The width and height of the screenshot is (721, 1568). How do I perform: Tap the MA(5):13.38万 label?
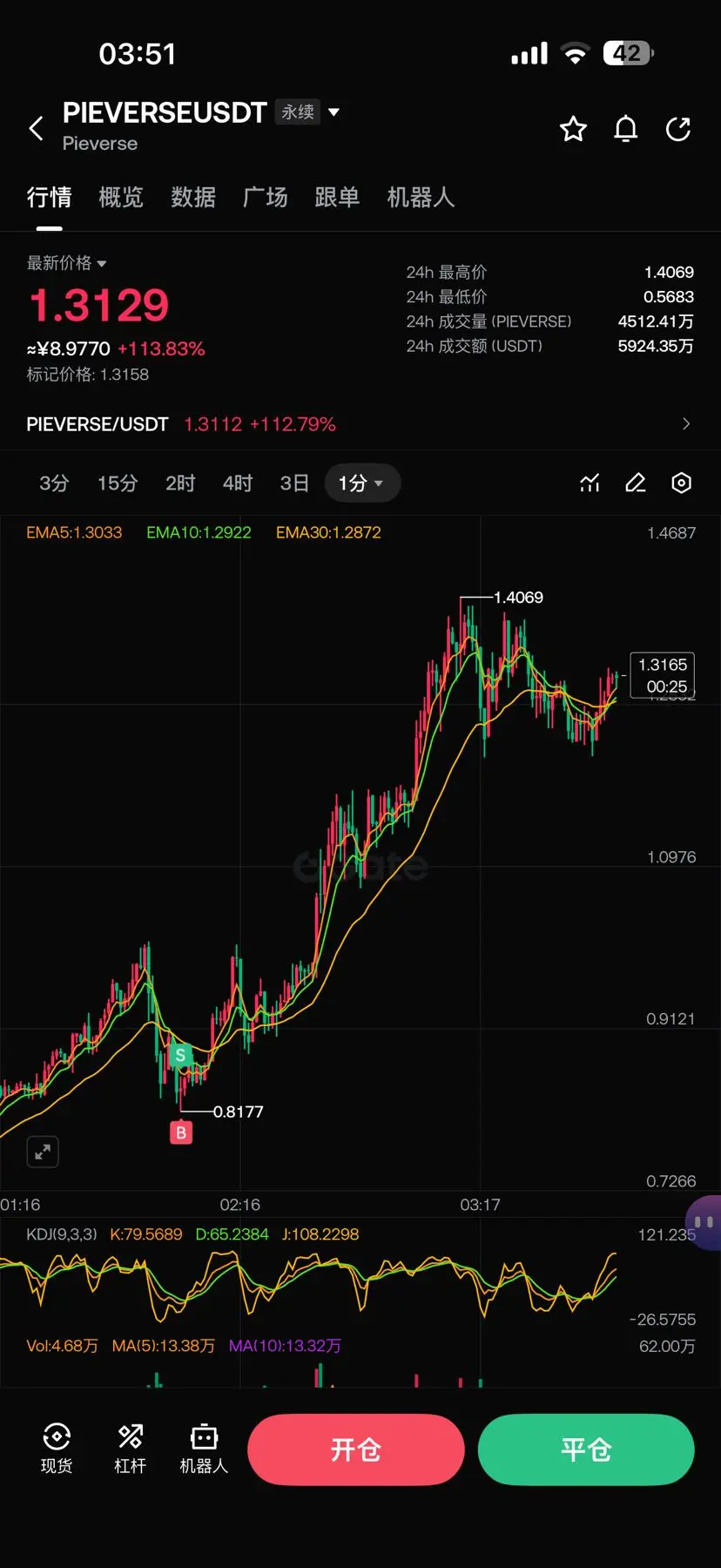point(164,1346)
